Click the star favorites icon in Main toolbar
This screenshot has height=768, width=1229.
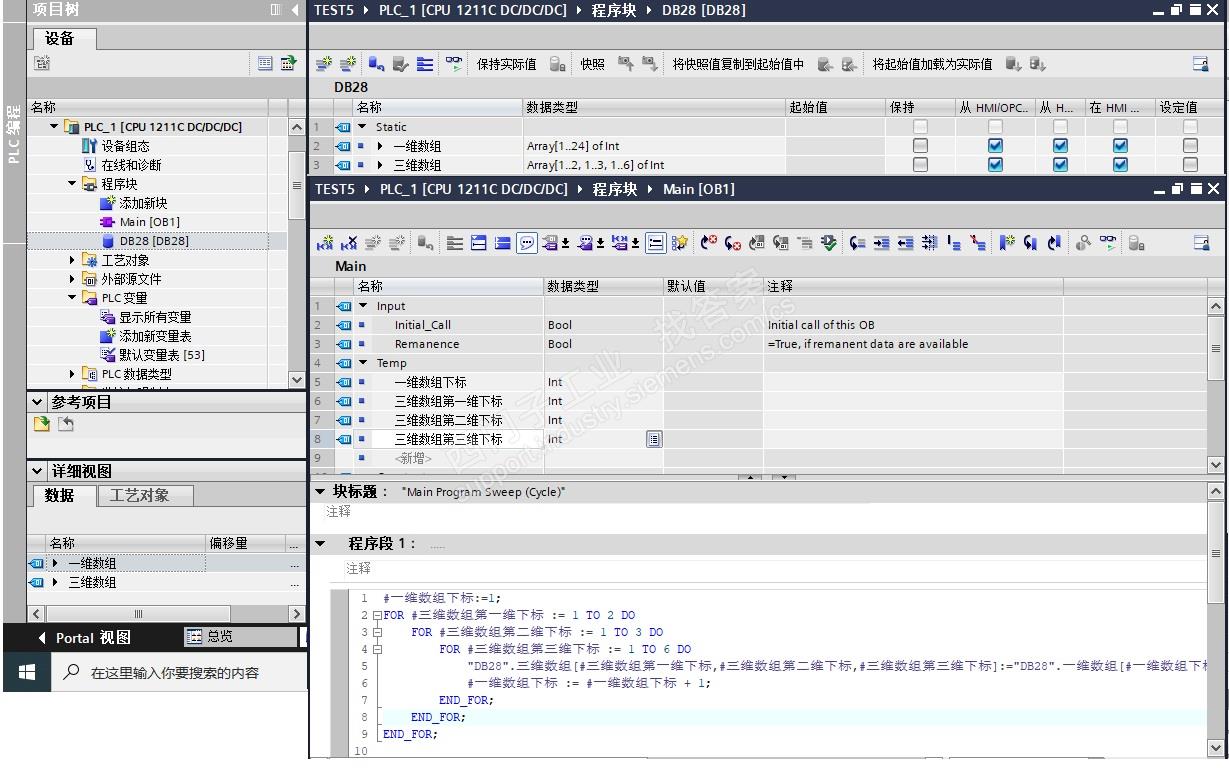681,242
